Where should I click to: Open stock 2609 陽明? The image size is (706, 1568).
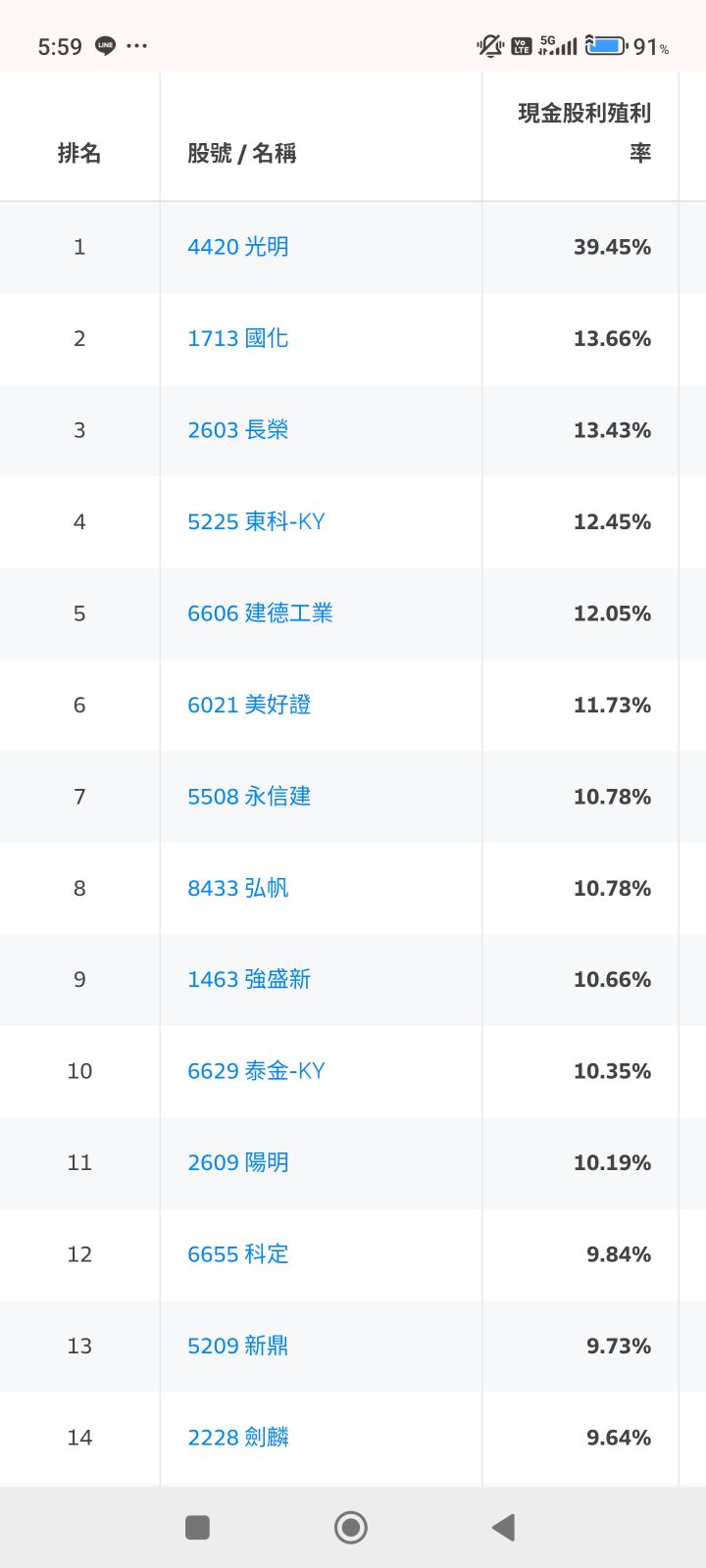[x=238, y=1162]
